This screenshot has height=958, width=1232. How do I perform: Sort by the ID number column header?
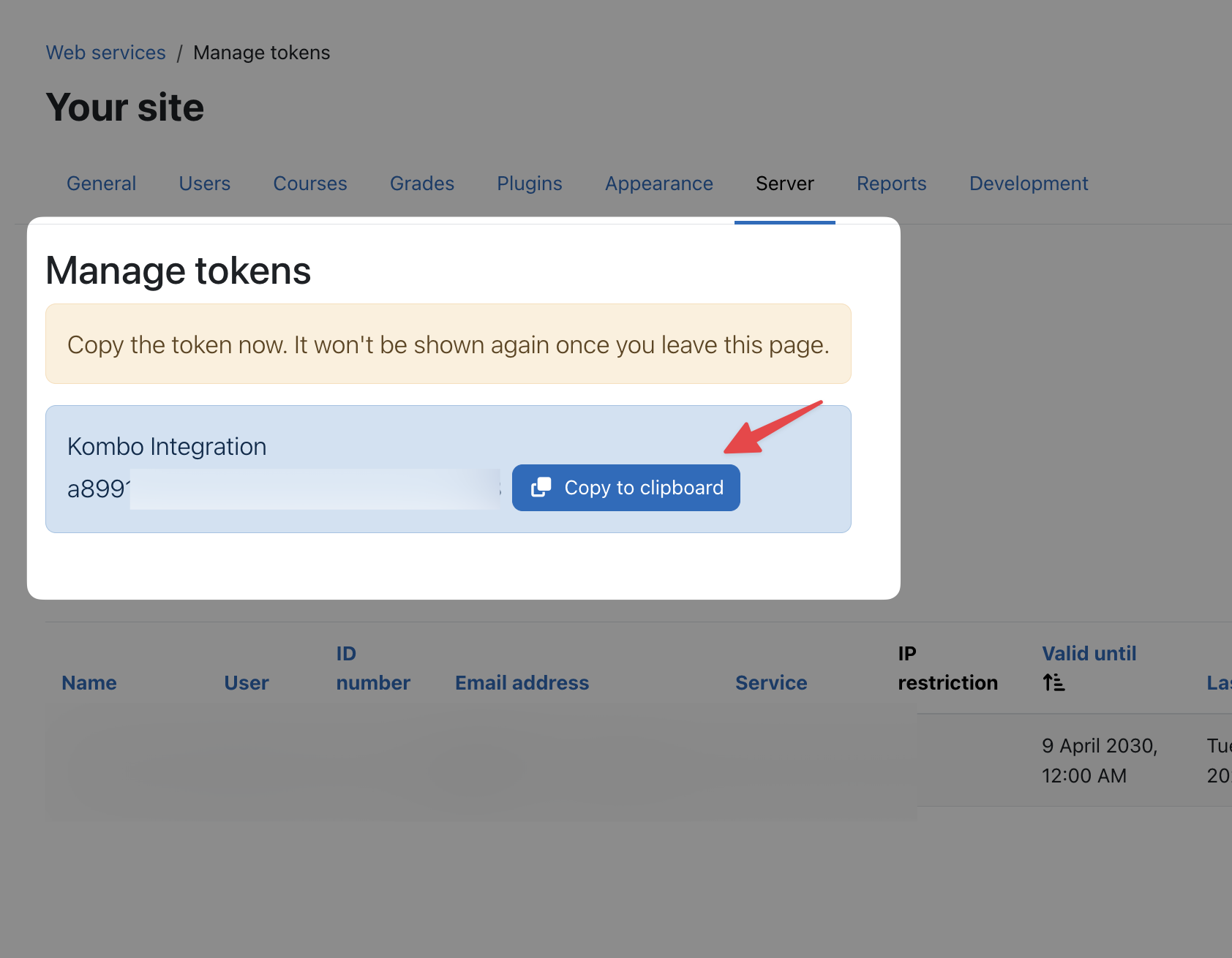372,668
